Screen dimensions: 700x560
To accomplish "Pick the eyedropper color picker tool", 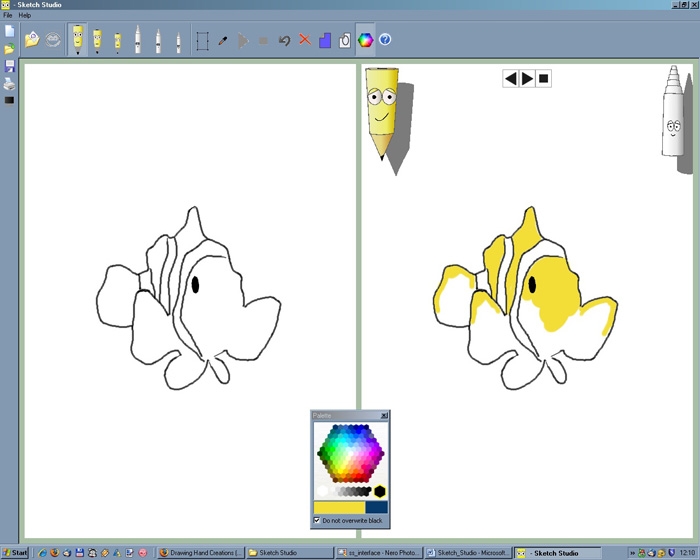I will tap(223, 40).
